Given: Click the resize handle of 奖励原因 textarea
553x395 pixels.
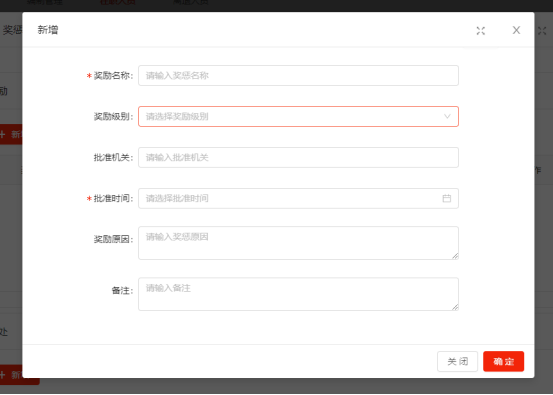Looking at the screenshot, I should click(455, 256).
